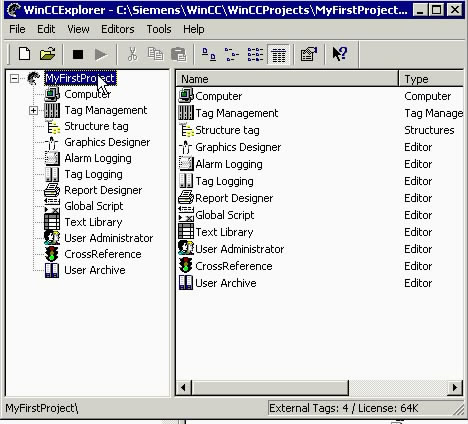This screenshot has height=424, width=468.
Task: Open the View menu
Action: [x=78, y=29]
